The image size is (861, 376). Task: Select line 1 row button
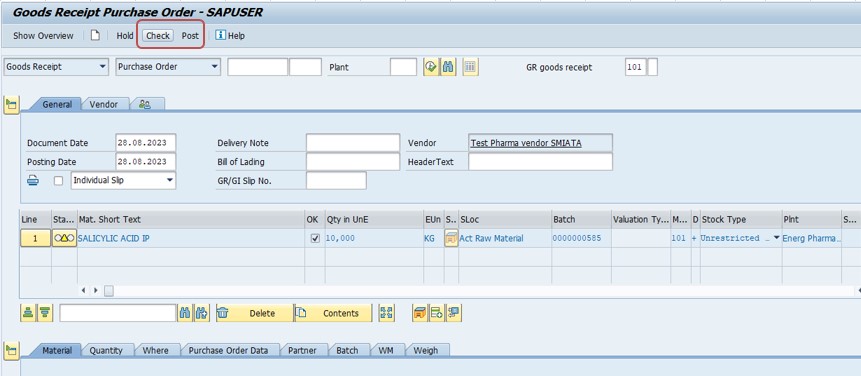pos(35,238)
